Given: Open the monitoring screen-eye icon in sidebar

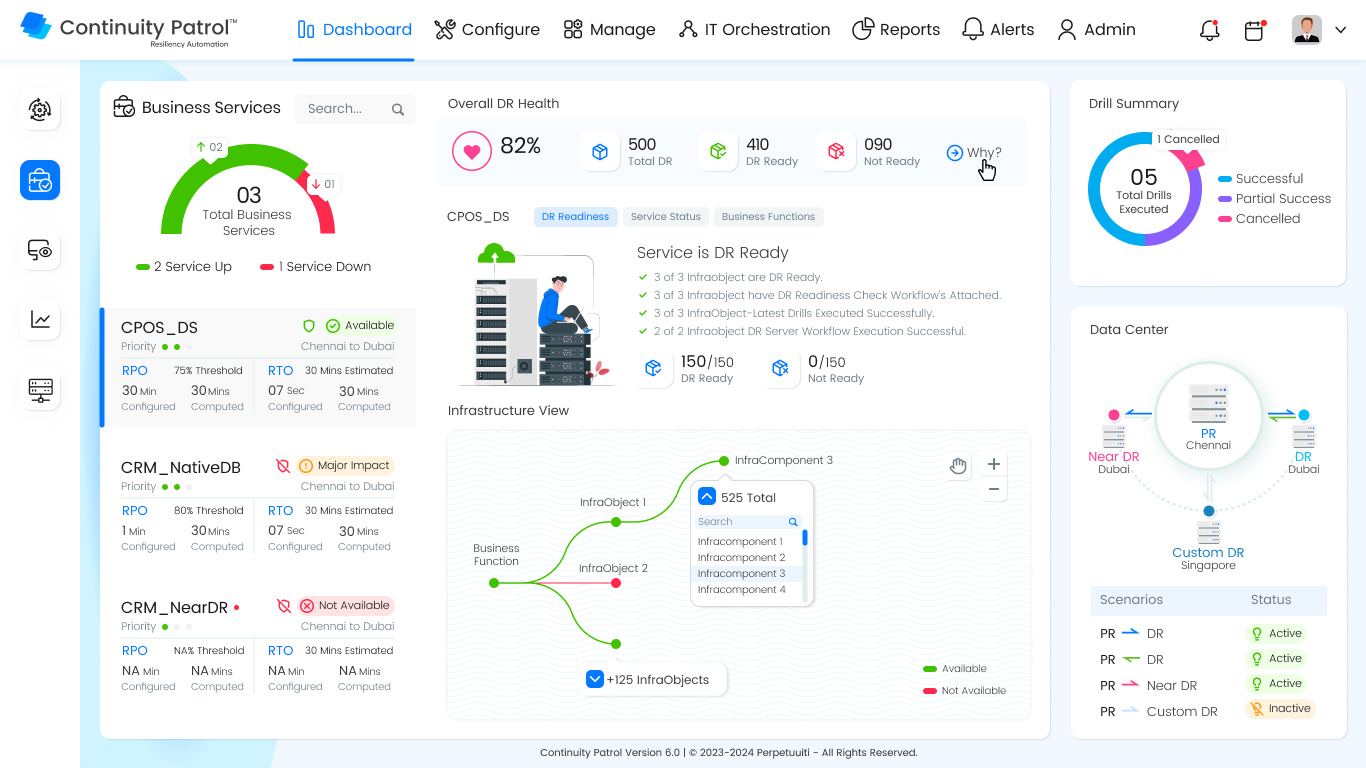Looking at the screenshot, I should pos(39,250).
